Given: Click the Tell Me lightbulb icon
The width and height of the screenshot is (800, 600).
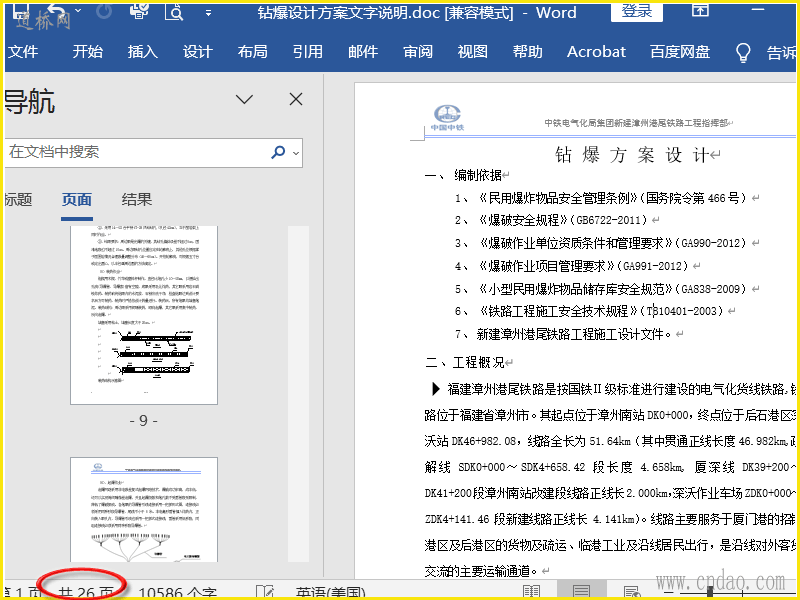Looking at the screenshot, I should pos(743,52).
